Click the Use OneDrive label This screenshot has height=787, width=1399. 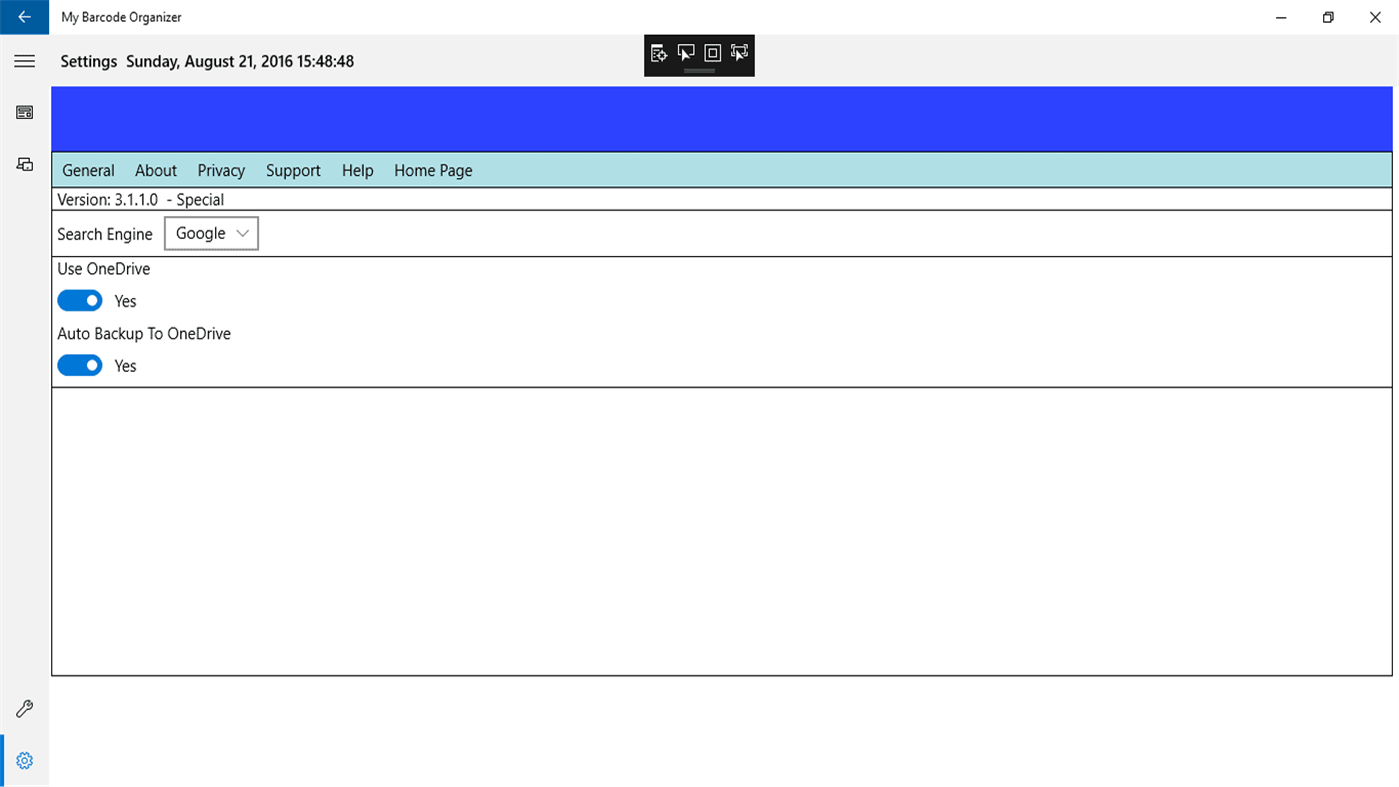coord(104,269)
